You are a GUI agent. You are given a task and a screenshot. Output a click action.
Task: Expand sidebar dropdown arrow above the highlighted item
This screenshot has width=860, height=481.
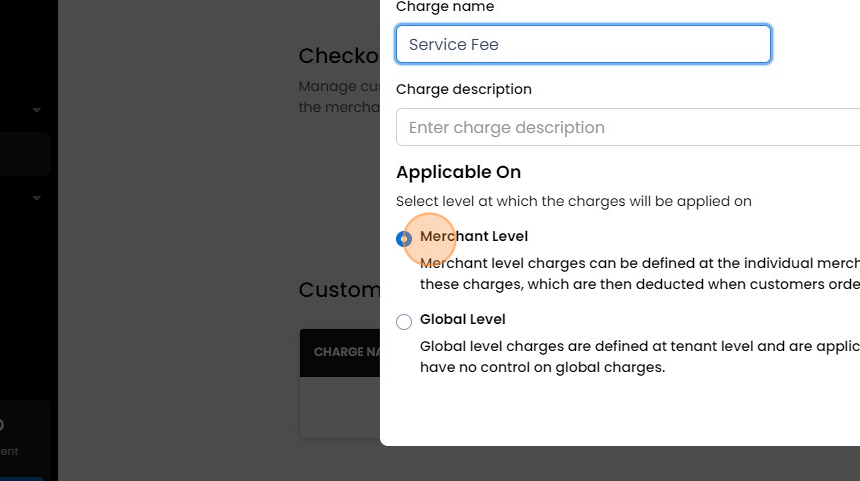pyautogui.click(x=37, y=110)
